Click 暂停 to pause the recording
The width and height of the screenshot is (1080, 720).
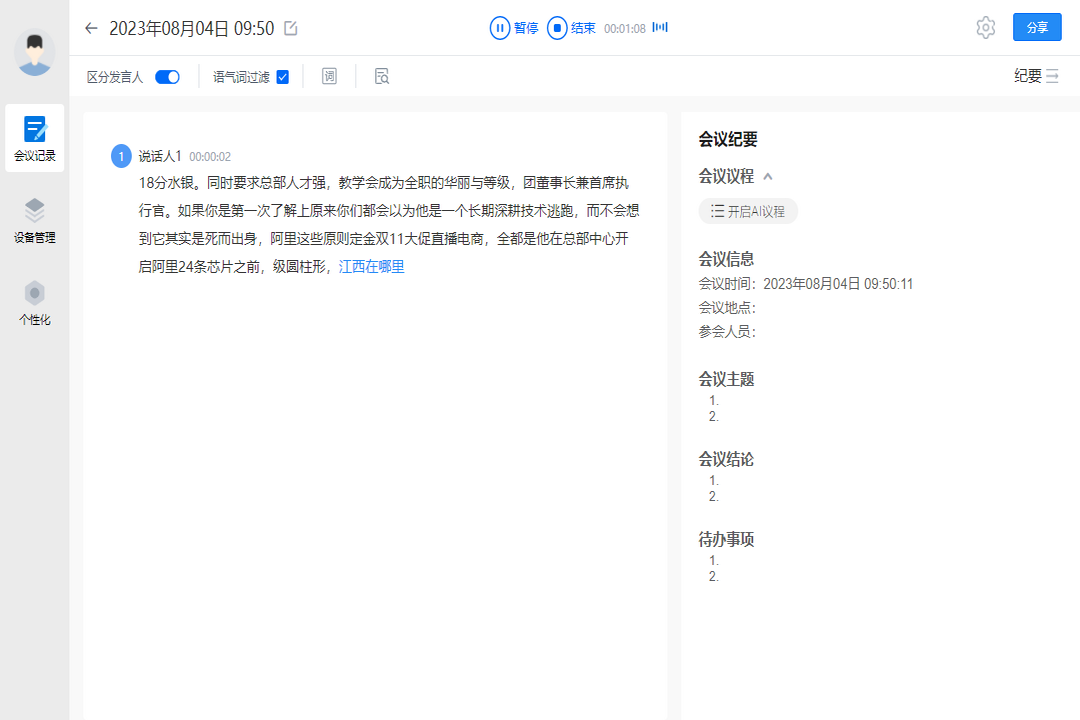[x=514, y=28]
